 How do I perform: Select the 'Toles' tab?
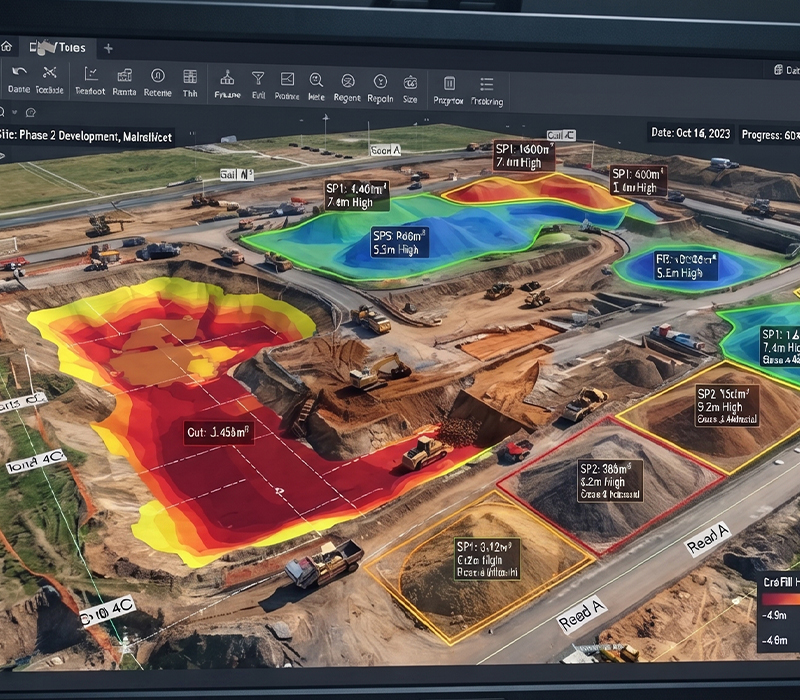(57, 47)
